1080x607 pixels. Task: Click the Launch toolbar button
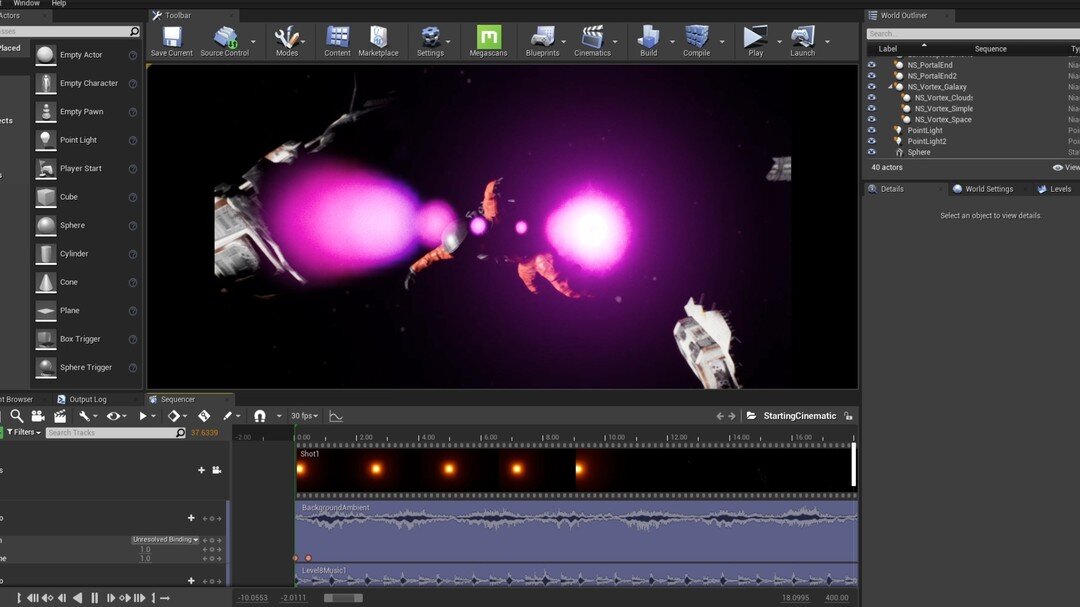pyautogui.click(x=802, y=41)
